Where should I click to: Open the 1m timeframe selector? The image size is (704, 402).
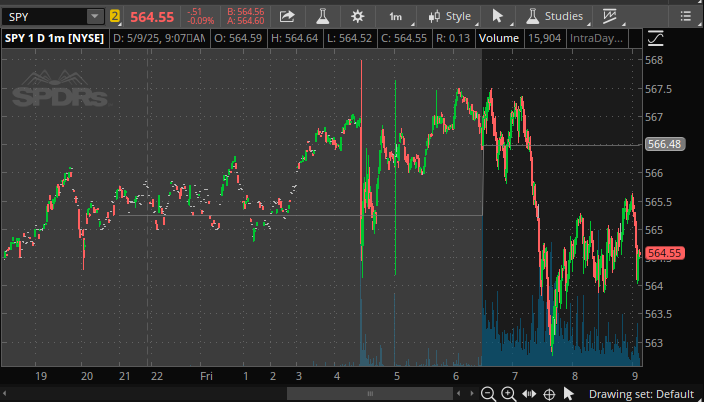(x=396, y=17)
